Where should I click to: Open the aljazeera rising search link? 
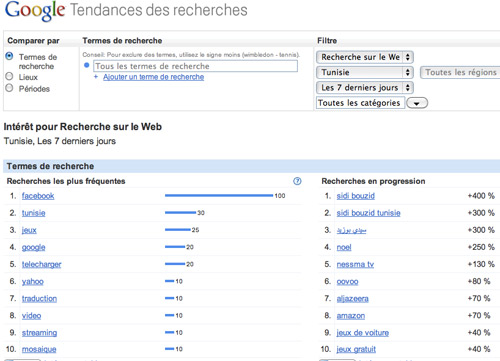pyautogui.click(x=353, y=299)
